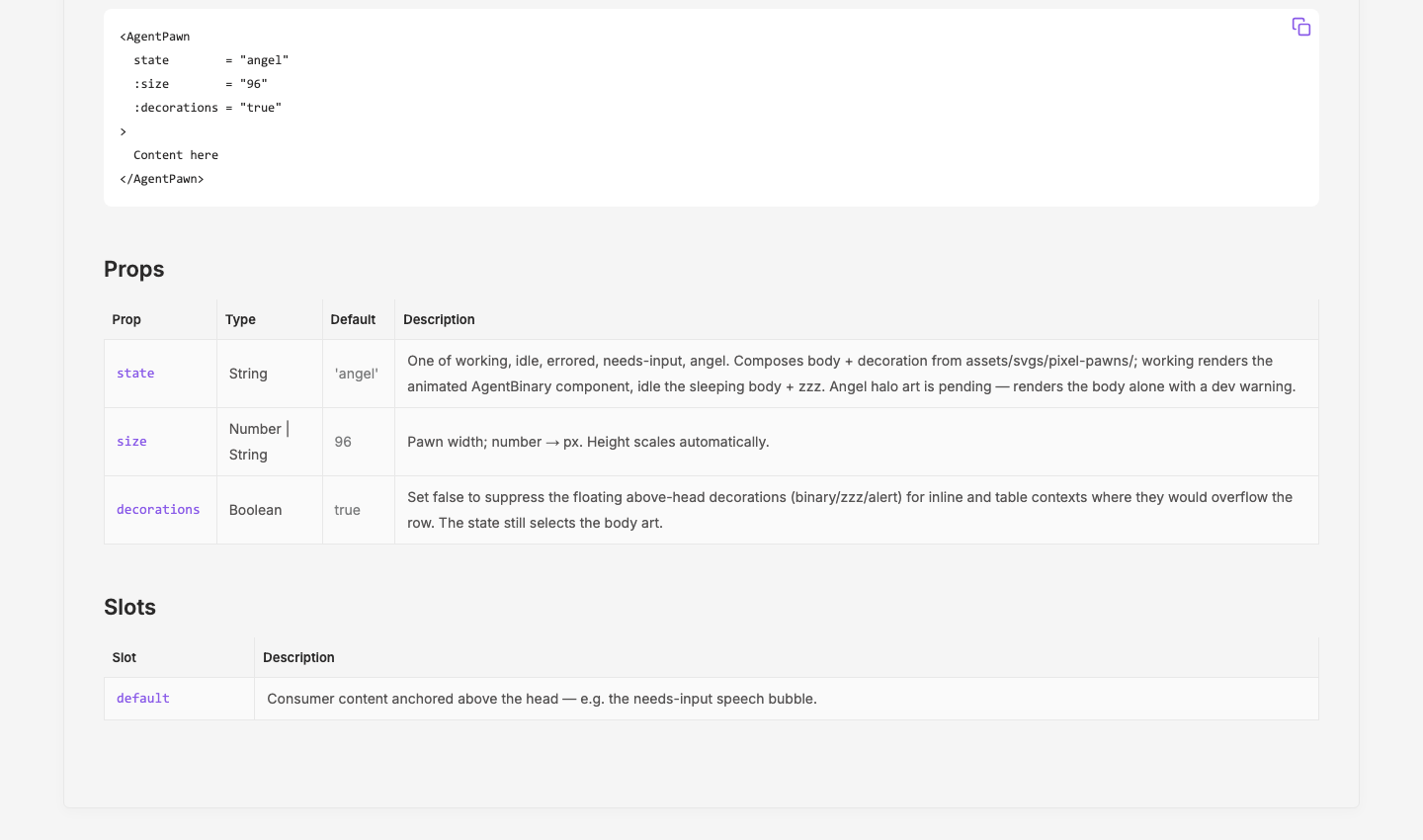The height and width of the screenshot is (840, 1423).
Task: Click the state prop name
Action: pyautogui.click(x=135, y=374)
